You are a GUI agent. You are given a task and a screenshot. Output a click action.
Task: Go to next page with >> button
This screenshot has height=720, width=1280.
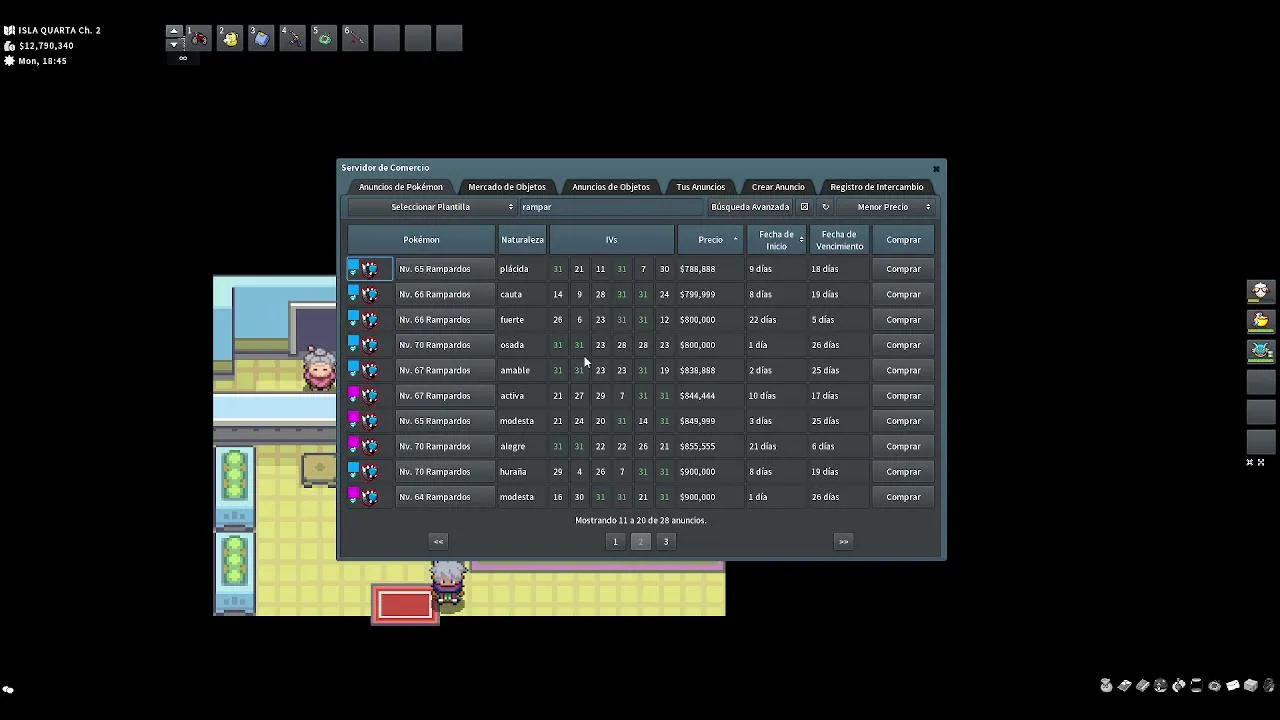(843, 541)
